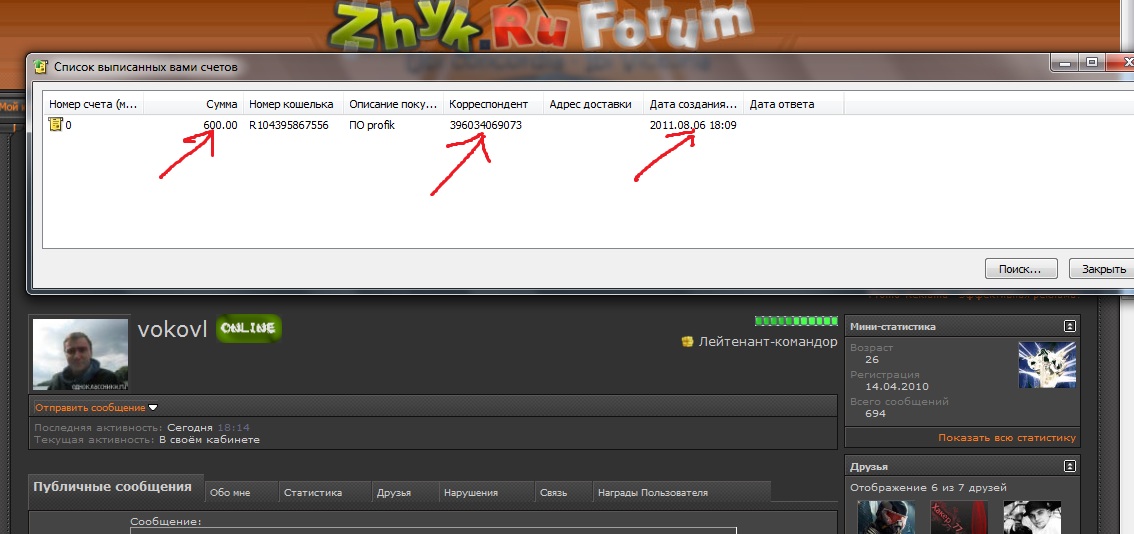Click the dialog title bar icon
The width and height of the screenshot is (1134, 534).
pos(40,67)
